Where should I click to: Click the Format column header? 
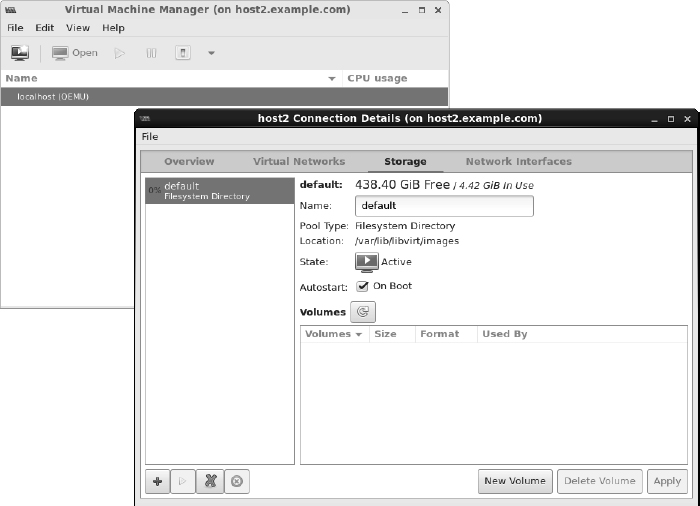(x=446, y=334)
